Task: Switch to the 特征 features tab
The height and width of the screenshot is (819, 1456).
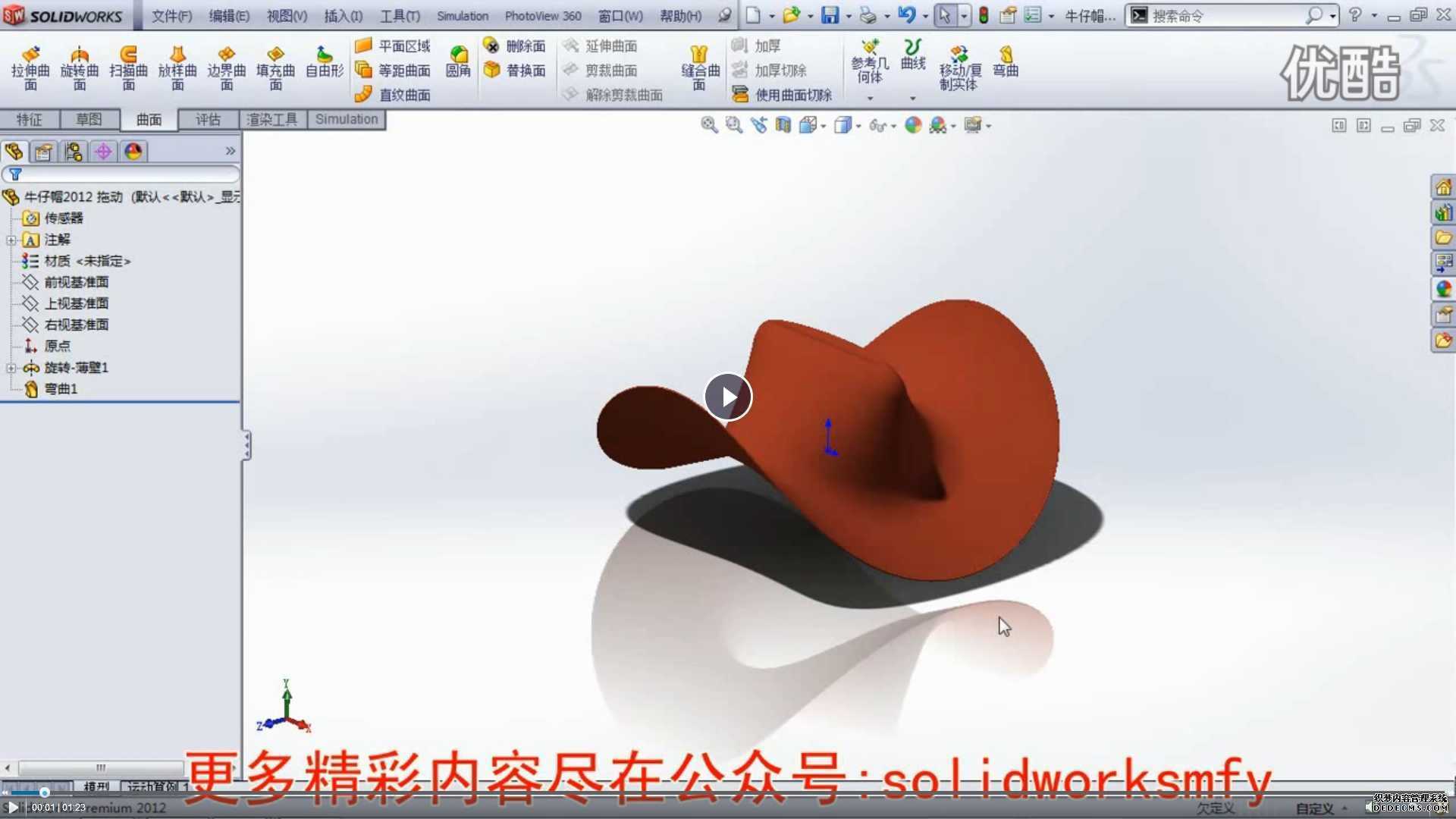Action: (30, 120)
